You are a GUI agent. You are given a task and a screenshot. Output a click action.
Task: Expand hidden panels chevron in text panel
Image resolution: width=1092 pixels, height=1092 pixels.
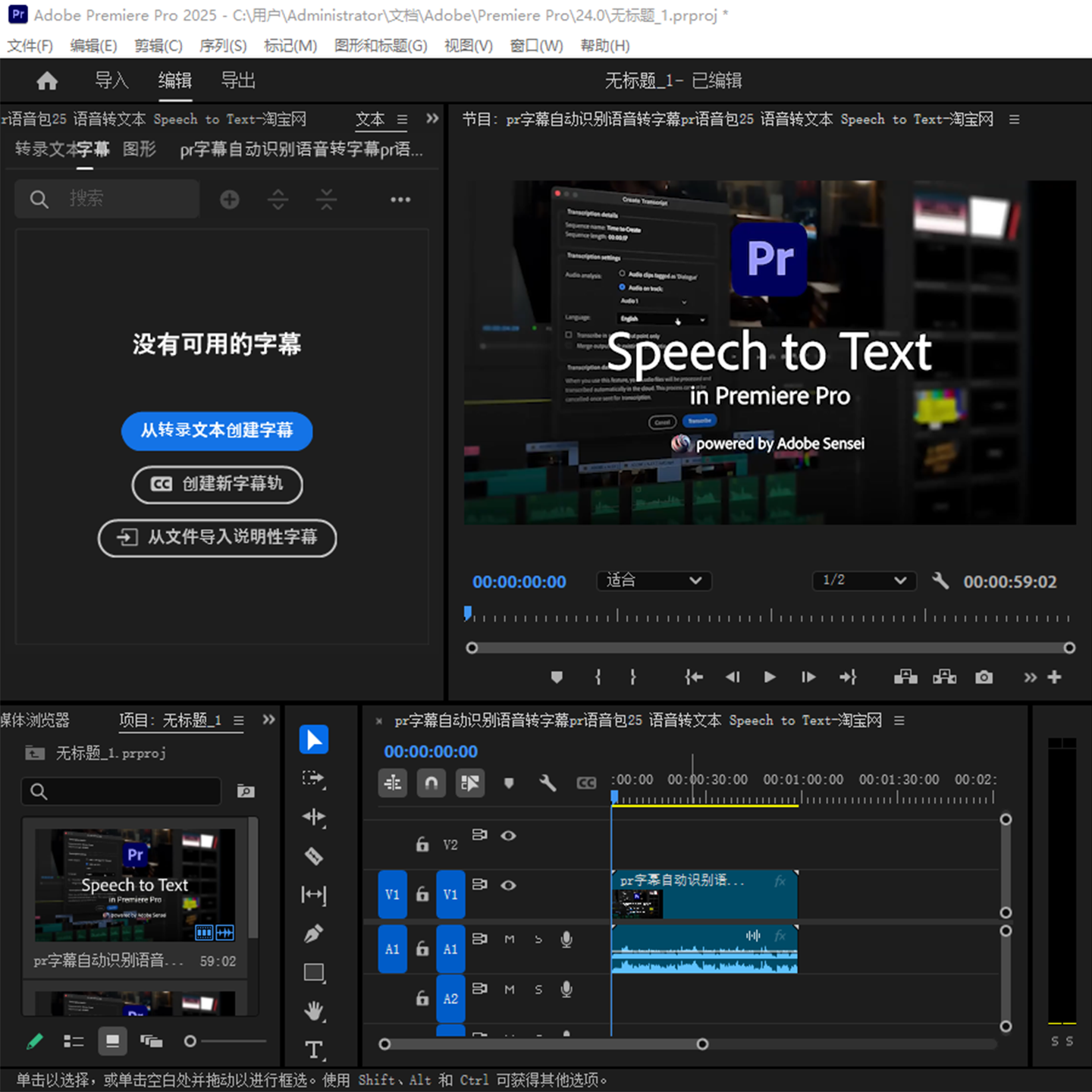(432, 118)
